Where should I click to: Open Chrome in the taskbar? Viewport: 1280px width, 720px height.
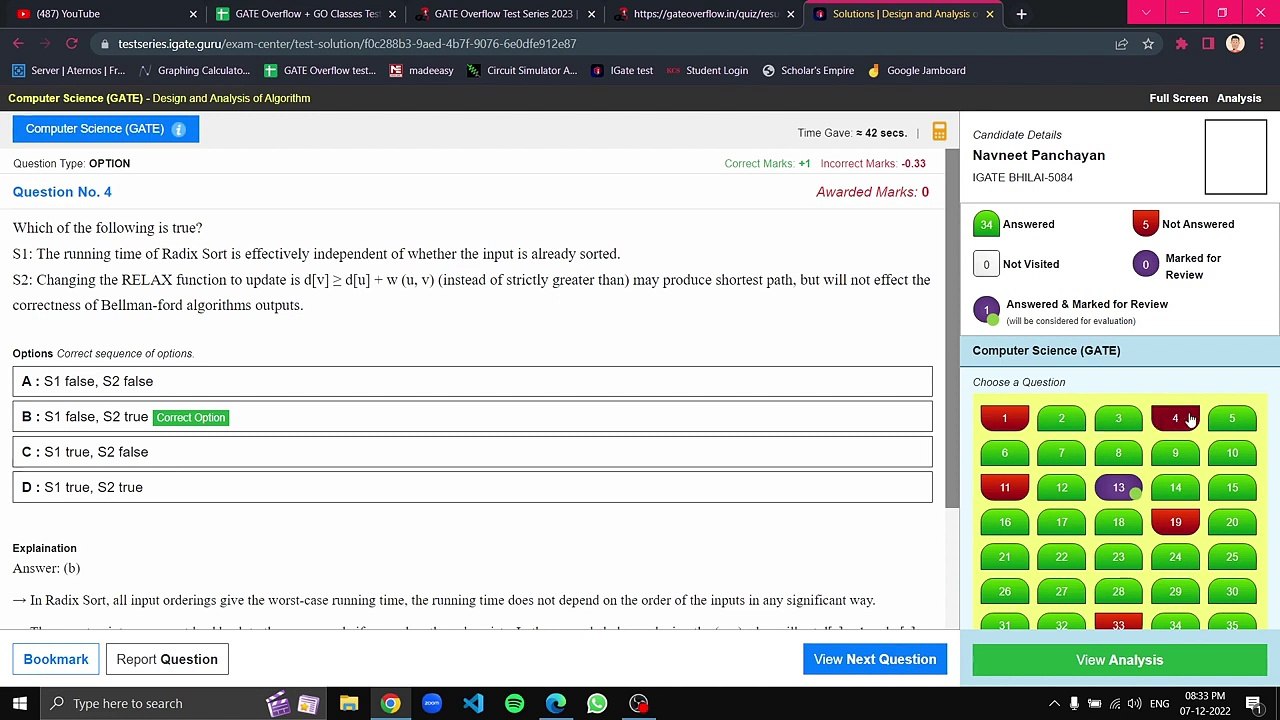pos(390,704)
